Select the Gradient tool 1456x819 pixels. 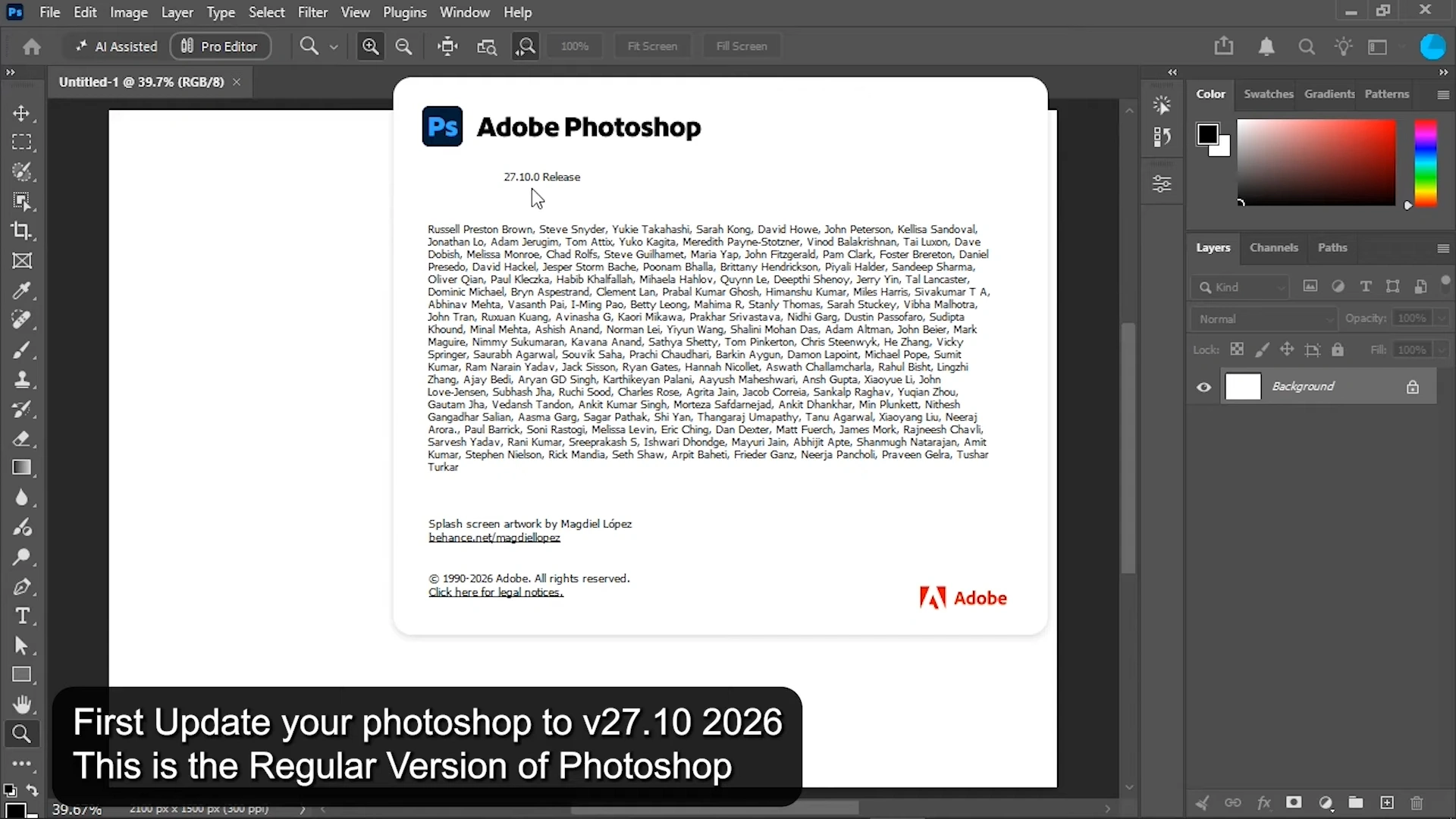click(x=21, y=468)
